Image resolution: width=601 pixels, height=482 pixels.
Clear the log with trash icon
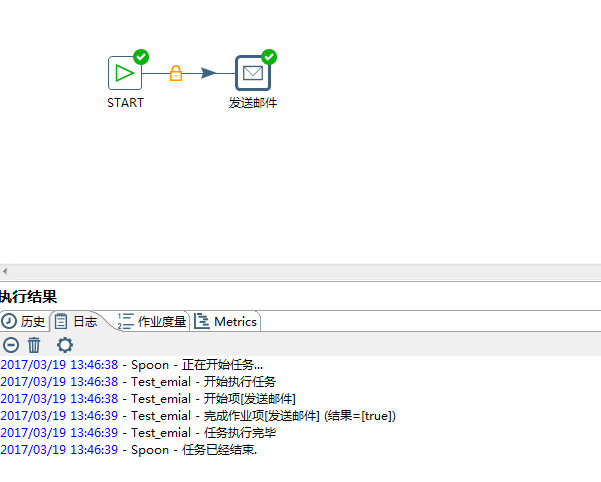click(x=34, y=345)
